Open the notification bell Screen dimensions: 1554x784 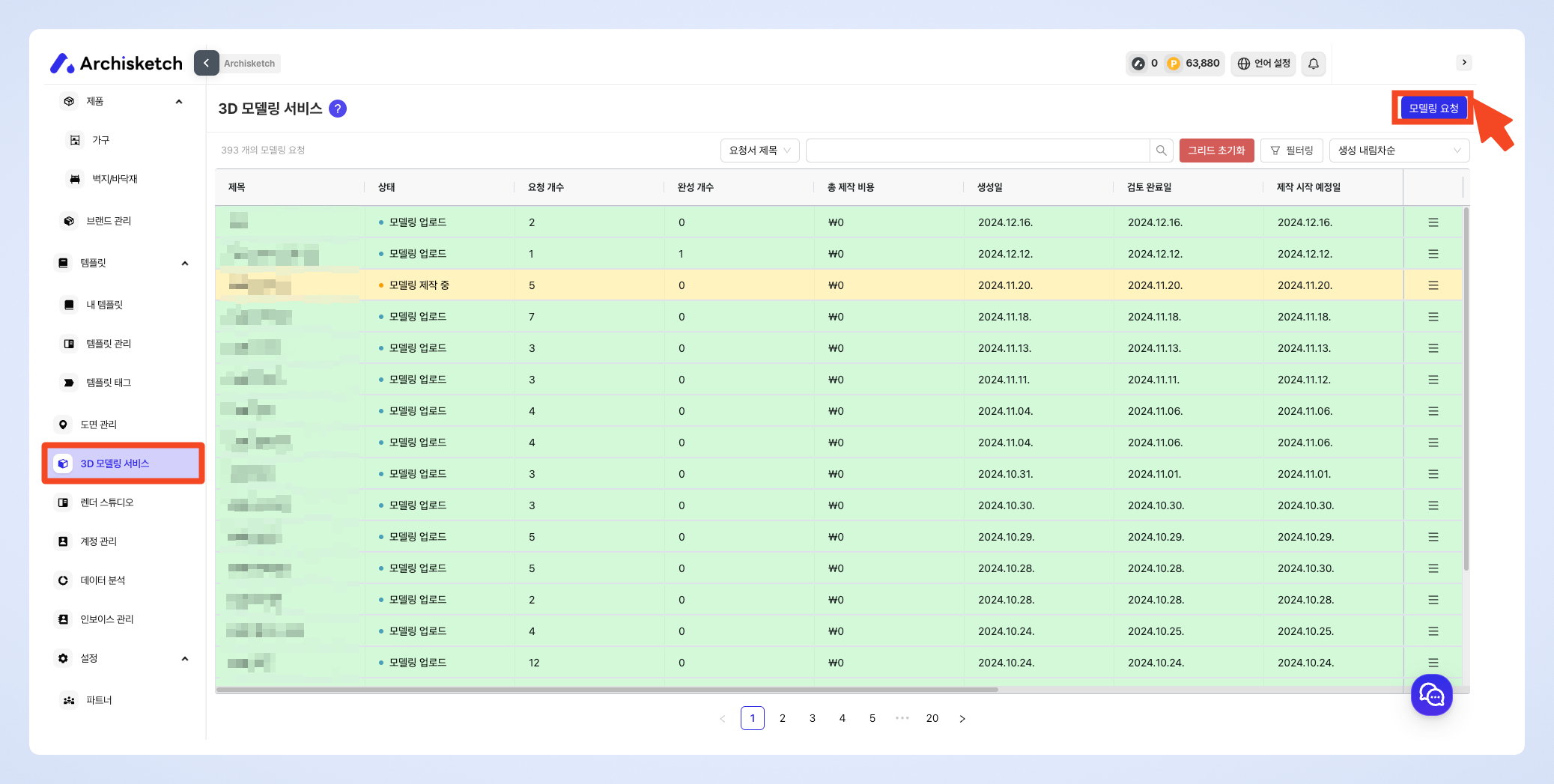click(x=1314, y=64)
